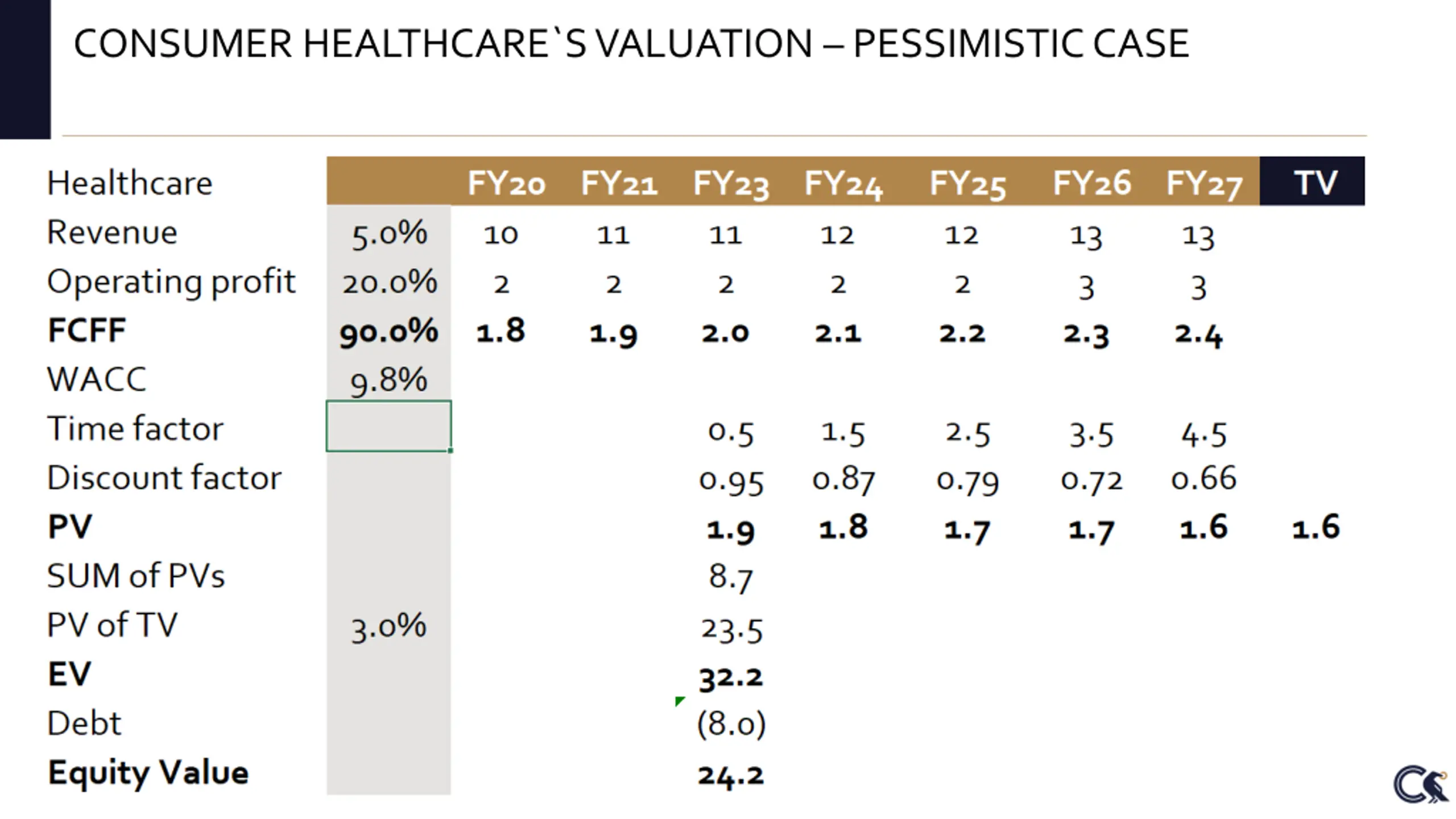Image resolution: width=1456 pixels, height=819 pixels.
Task: Click the dark navy sidebar block
Action: pyautogui.click(x=25, y=69)
